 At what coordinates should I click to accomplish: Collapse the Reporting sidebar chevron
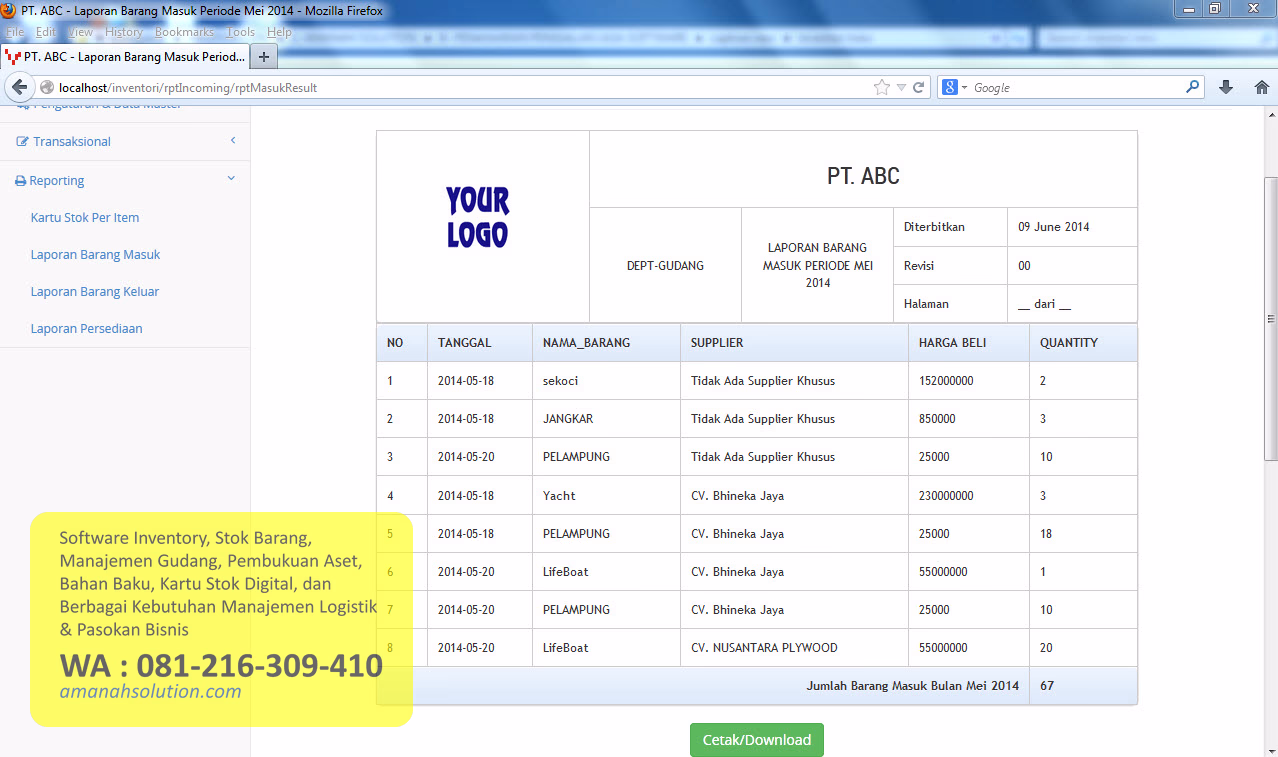(x=231, y=179)
